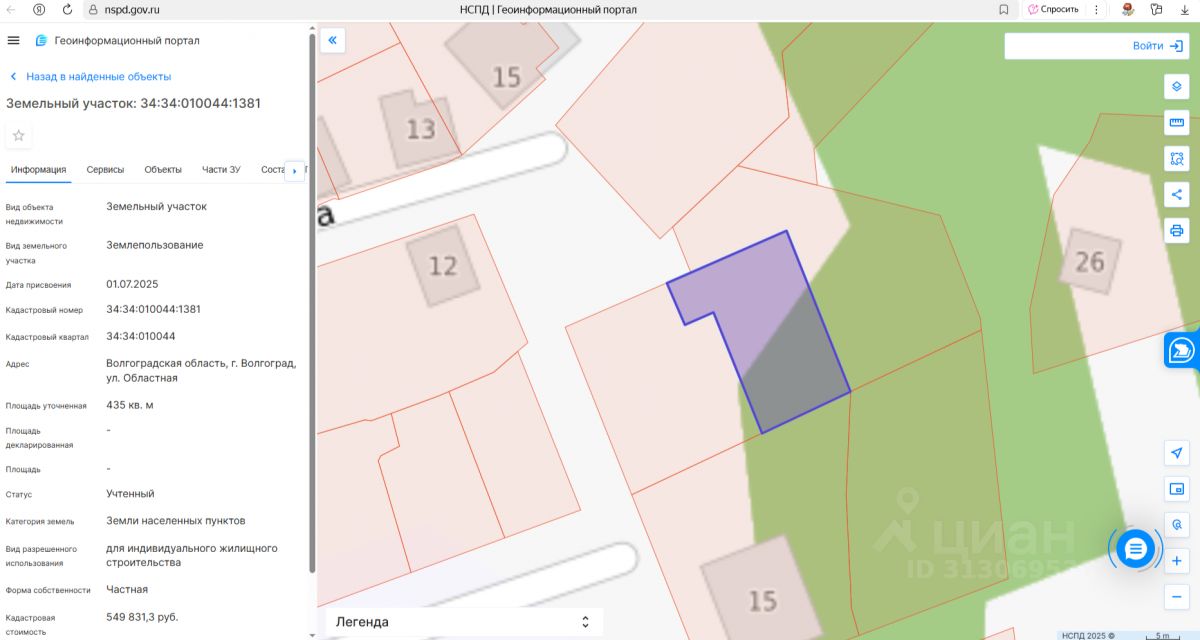The width and height of the screenshot is (1200, 640).
Task: Switch to the Информация tab
Action: coord(39,169)
